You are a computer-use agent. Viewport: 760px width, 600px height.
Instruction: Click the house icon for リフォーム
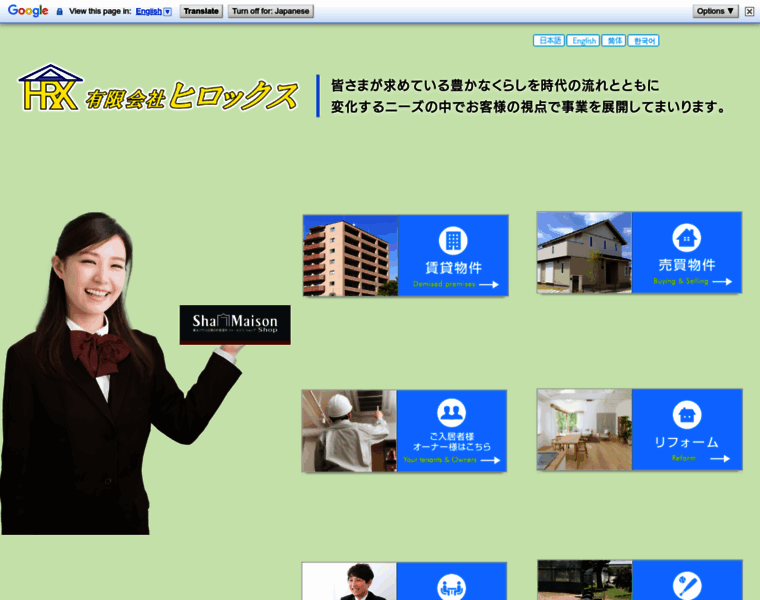click(687, 415)
